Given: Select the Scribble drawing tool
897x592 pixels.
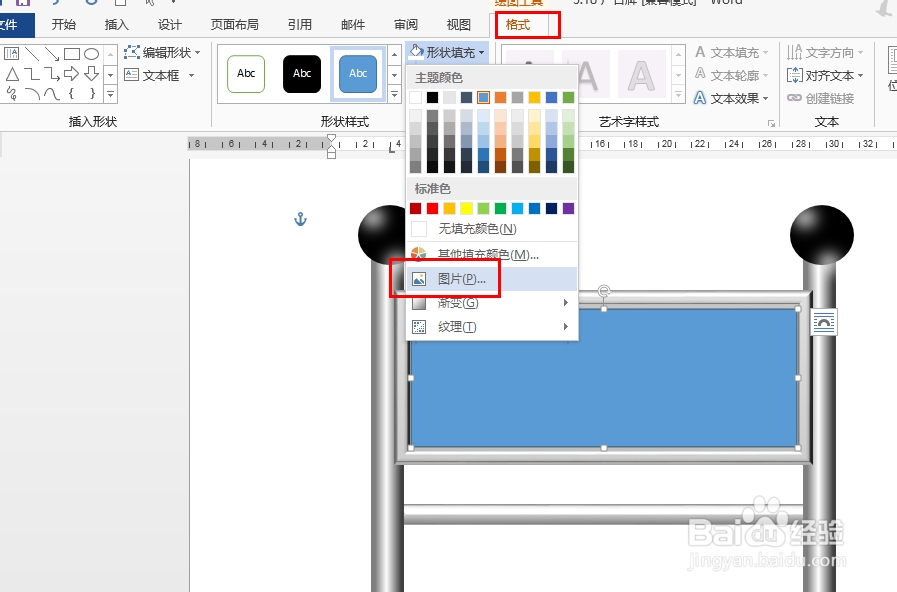Looking at the screenshot, I should pyautogui.click(x=12, y=93).
